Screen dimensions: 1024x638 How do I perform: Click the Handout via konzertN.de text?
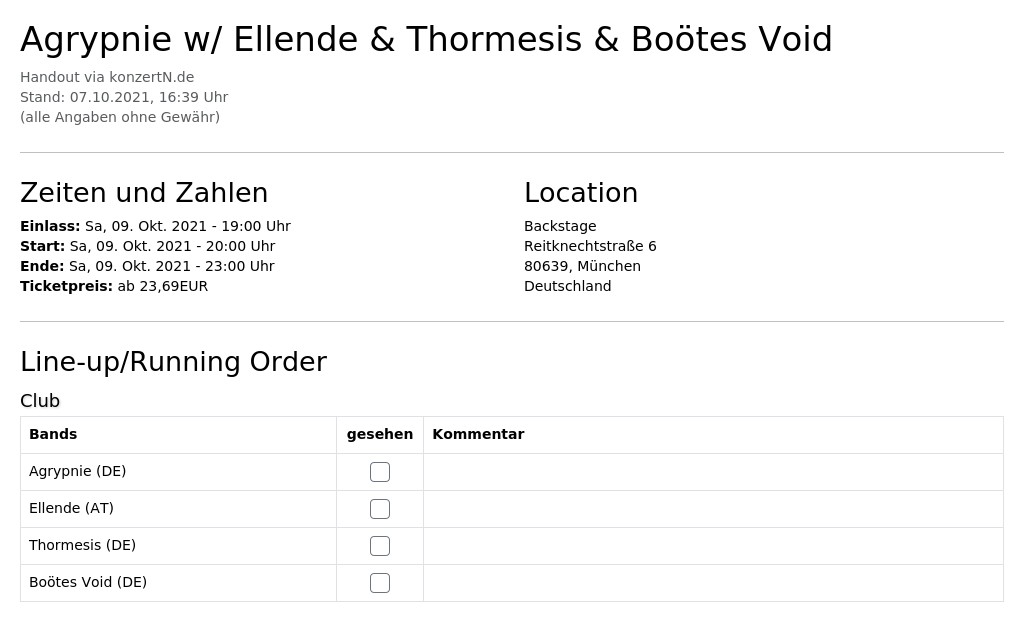point(107,77)
